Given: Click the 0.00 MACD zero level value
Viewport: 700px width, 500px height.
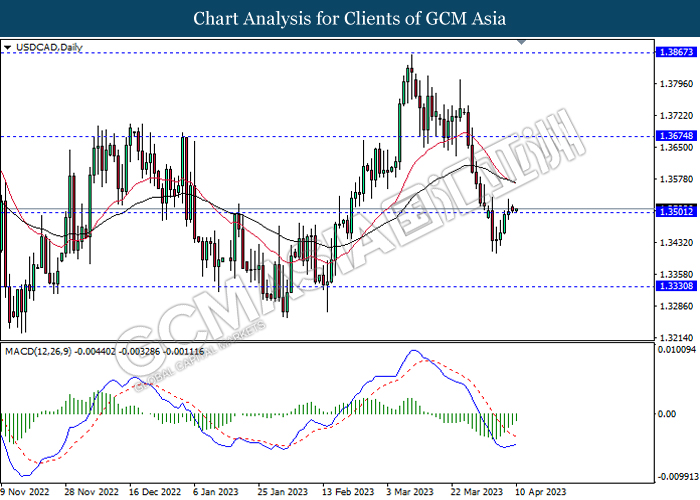Looking at the screenshot, I should [667, 414].
